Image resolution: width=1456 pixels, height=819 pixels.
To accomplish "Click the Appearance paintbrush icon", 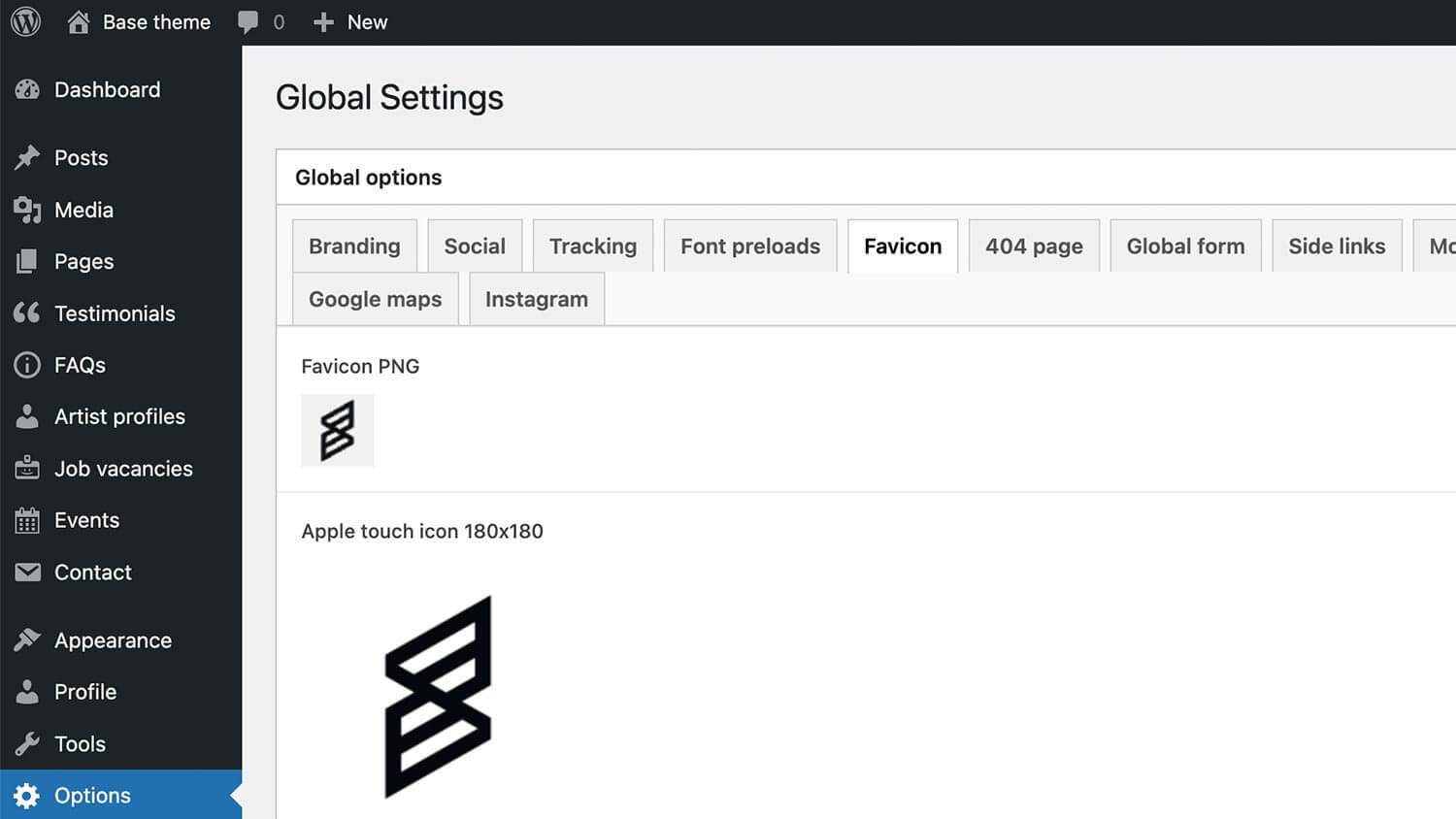I will pyautogui.click(x=27, y=640).
